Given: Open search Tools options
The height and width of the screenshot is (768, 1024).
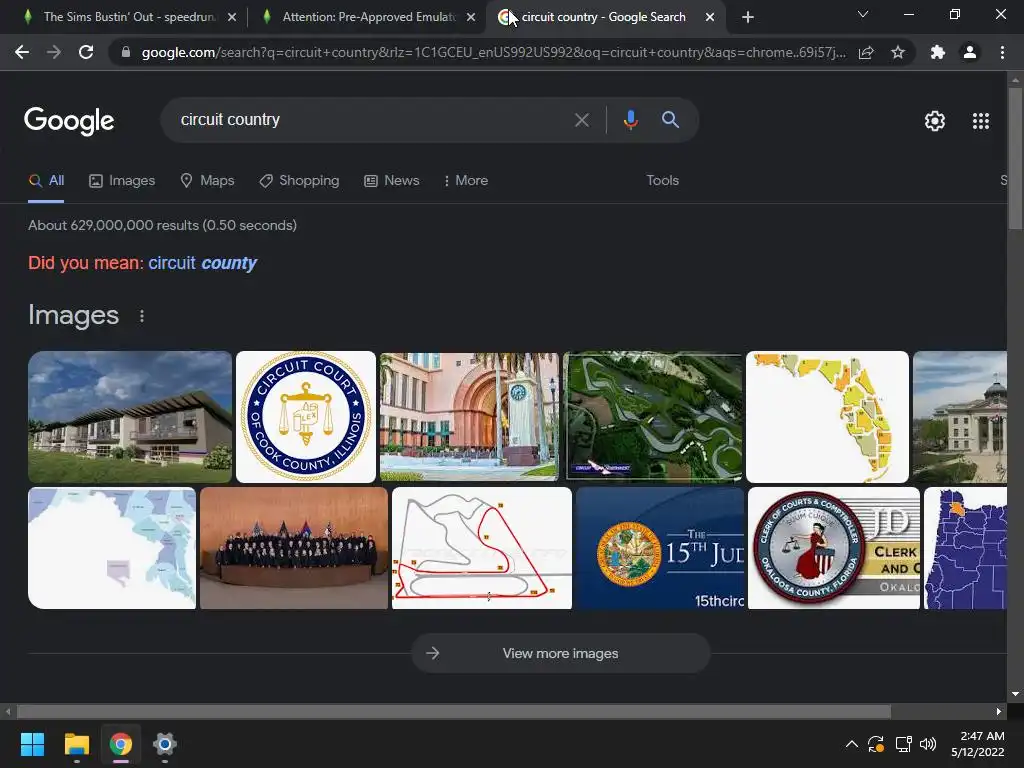Looking at the screenshot, I should click(662, 181).
